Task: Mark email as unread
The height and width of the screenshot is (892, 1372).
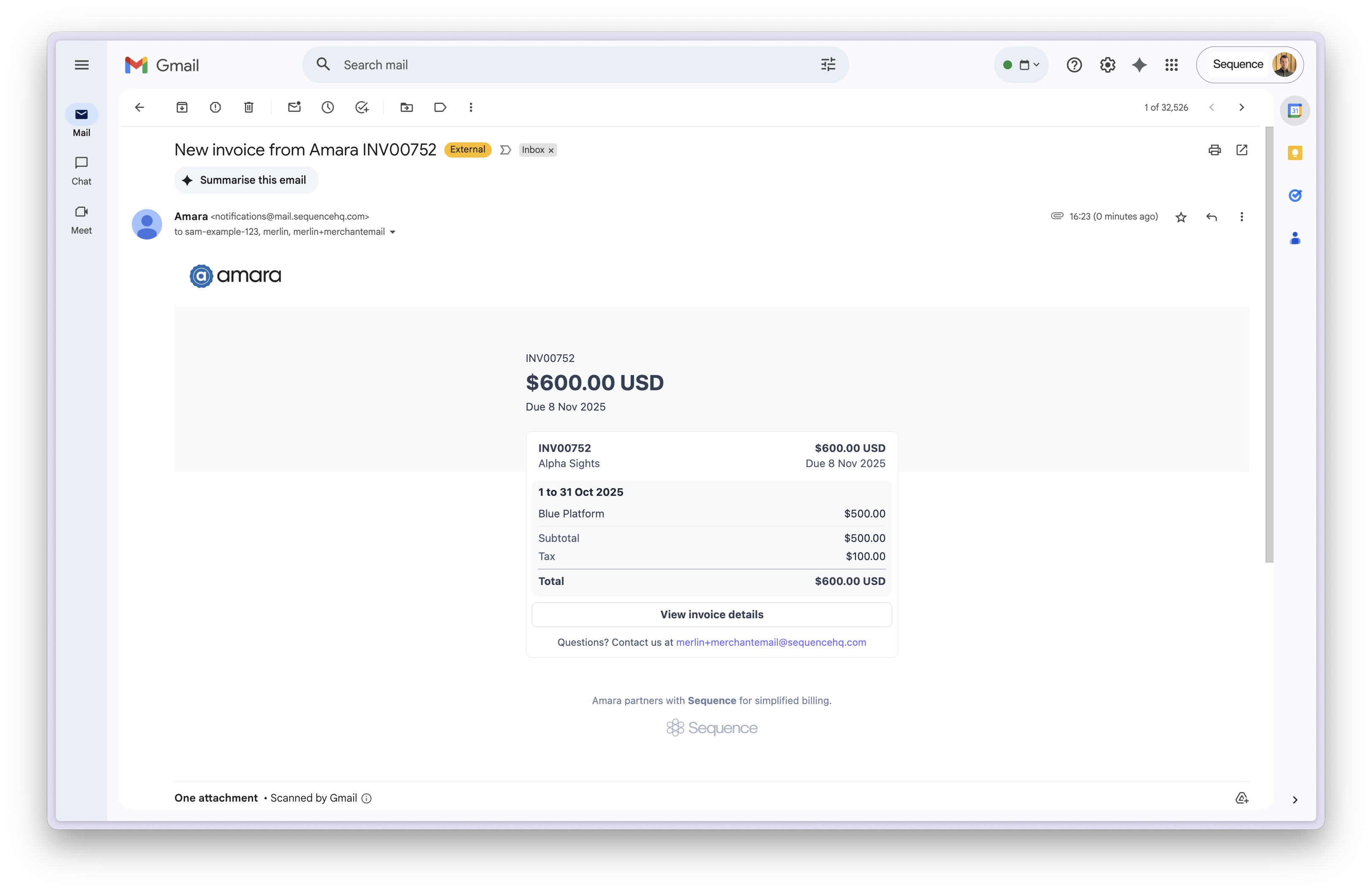Action: [x=294, y=107]
